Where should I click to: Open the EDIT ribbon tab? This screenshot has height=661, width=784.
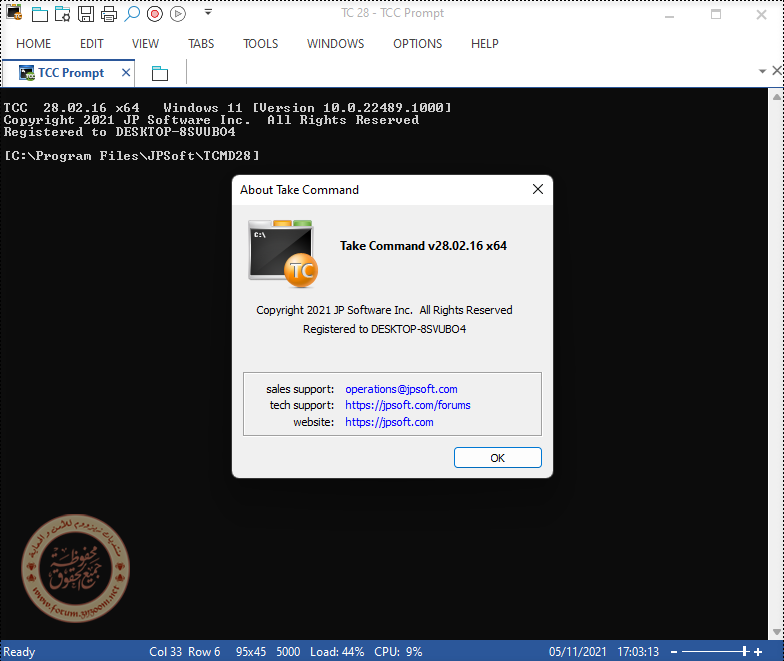[x=92, y=44]
